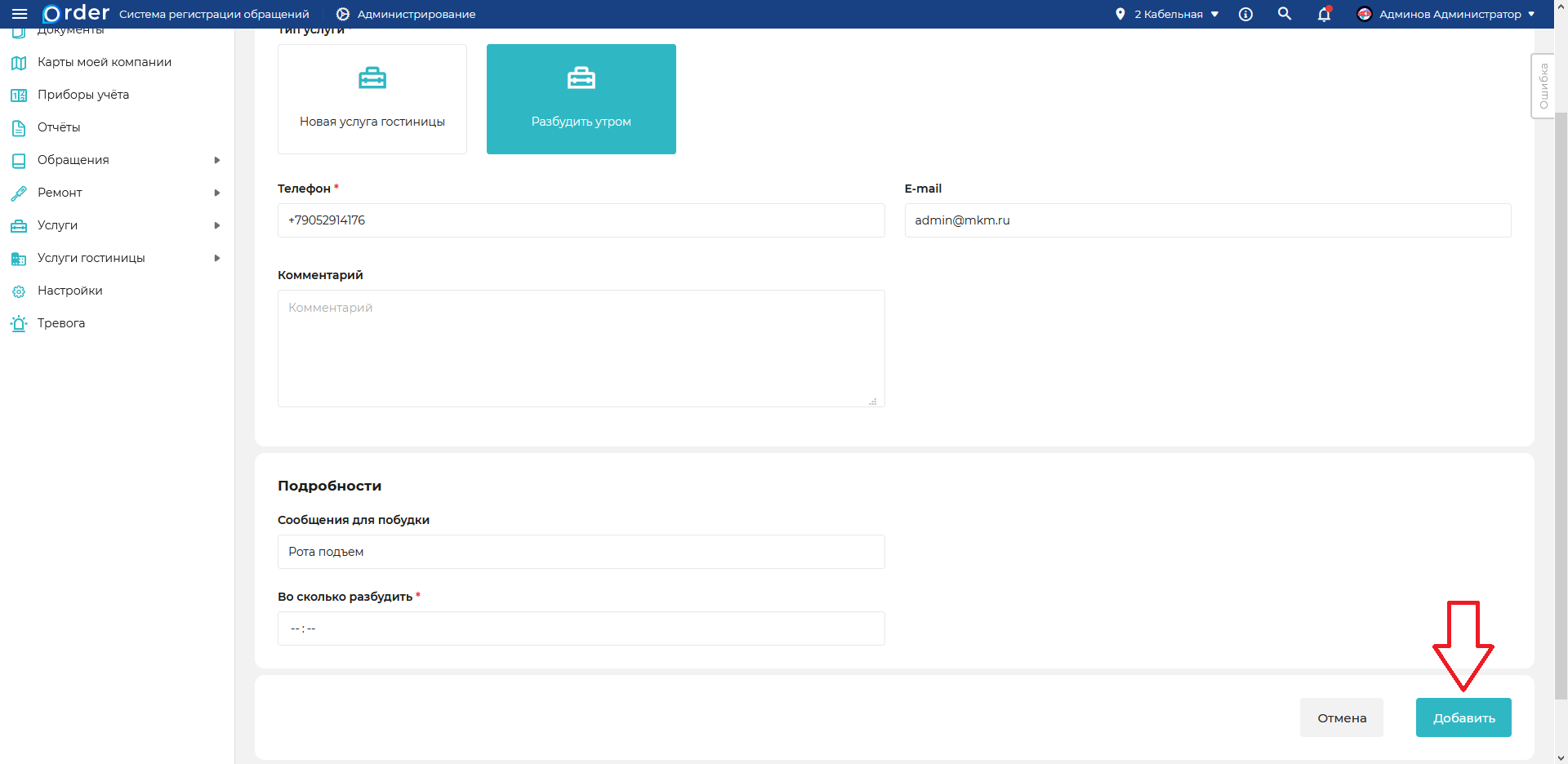Open the 2 Кабельная location dropdown
This screenshot has width=1568, height=764.
tap(1167, 14)
